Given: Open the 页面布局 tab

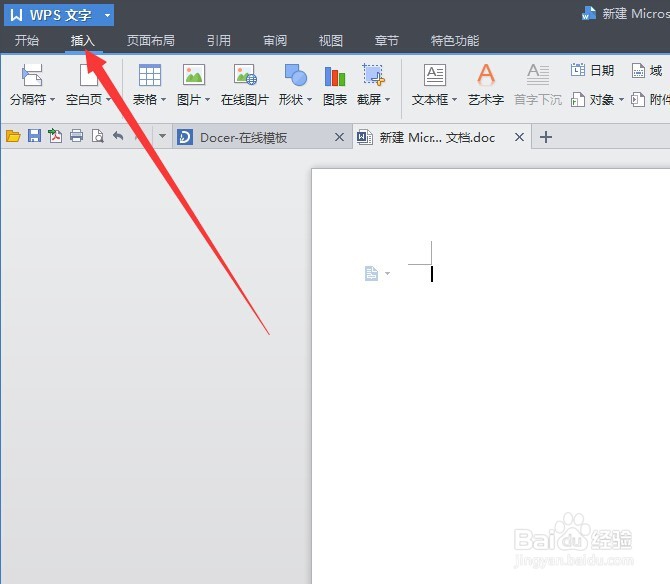Looking at the screenshot, I should [x=151, y=41].
